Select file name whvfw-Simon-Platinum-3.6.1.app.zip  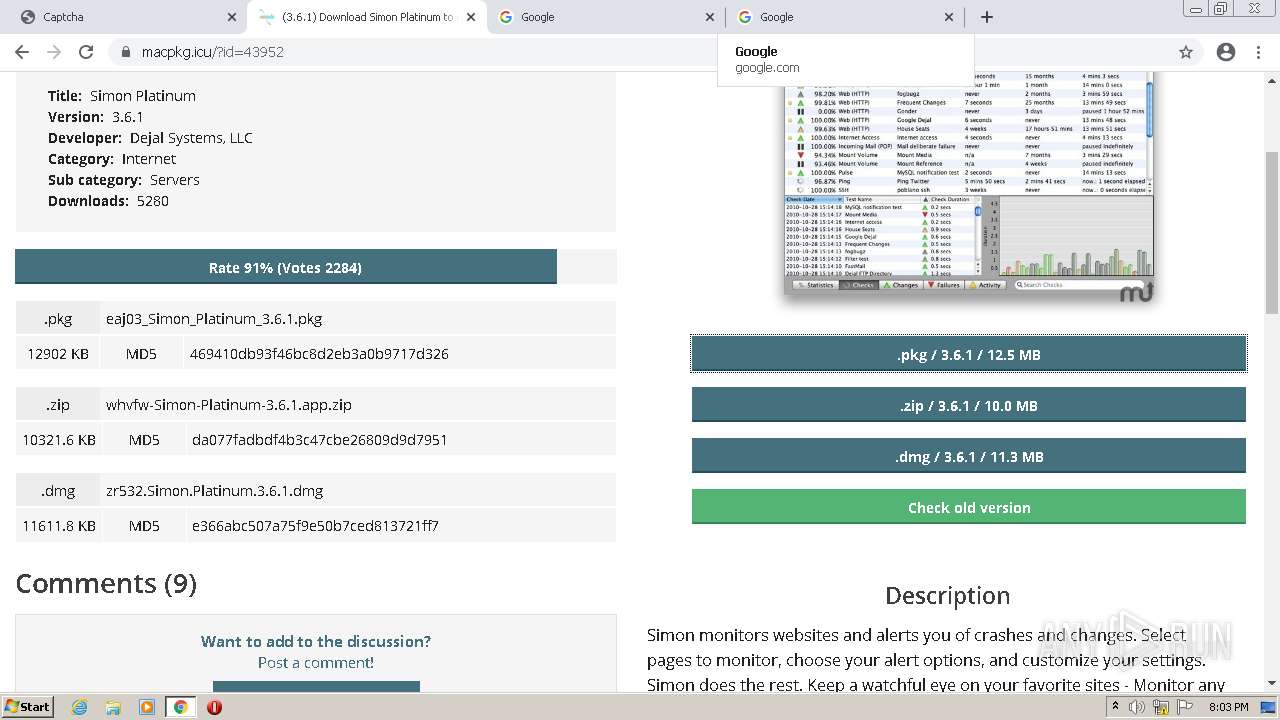pos(229,405)
